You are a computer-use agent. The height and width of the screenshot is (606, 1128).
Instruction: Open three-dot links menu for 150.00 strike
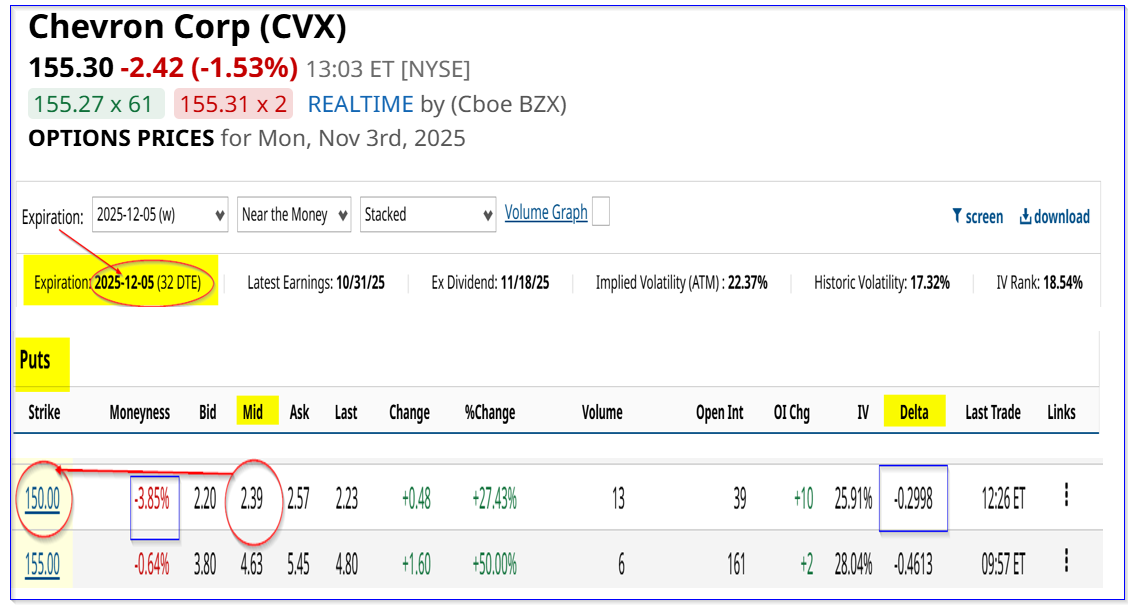pyautogui.click(x=1066, y=495)
